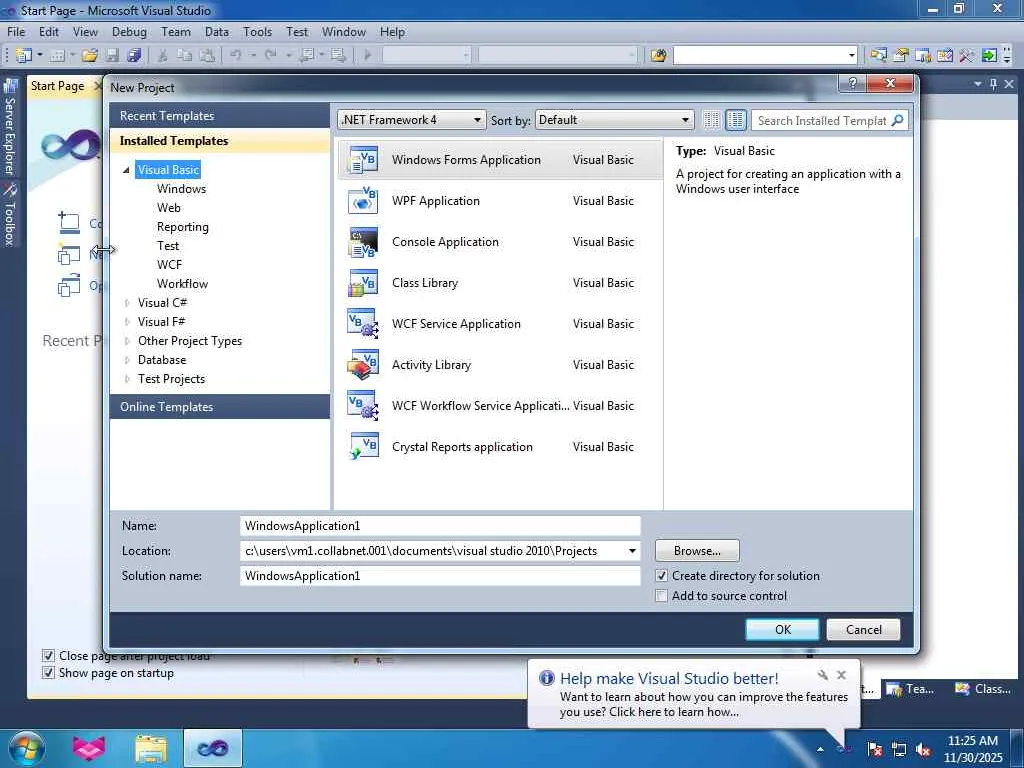Open the Online Templates section
The image size is (1024, 768).
[x=220, y=407]
